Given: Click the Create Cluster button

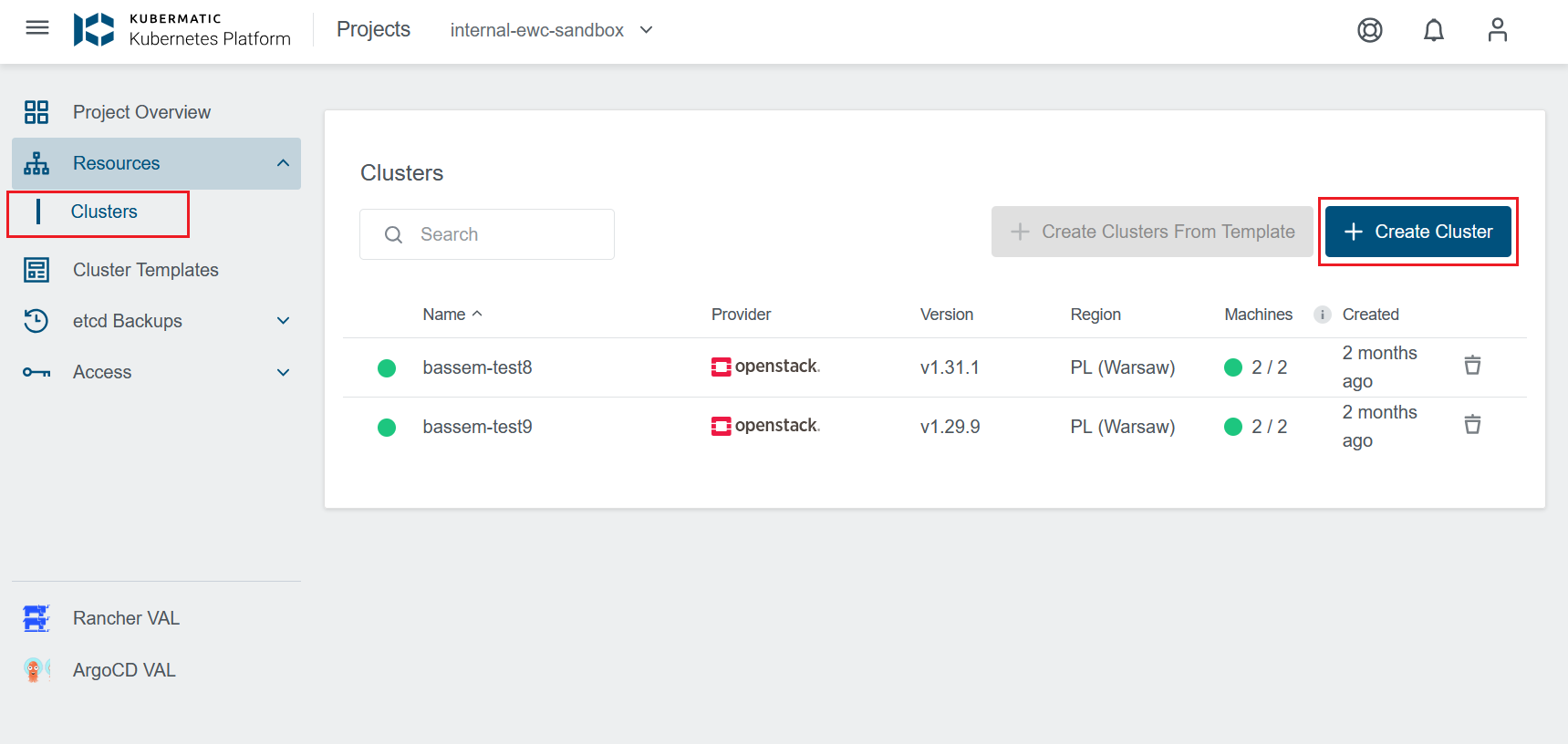Looking at the screenshot, I should click(1418, 232).
